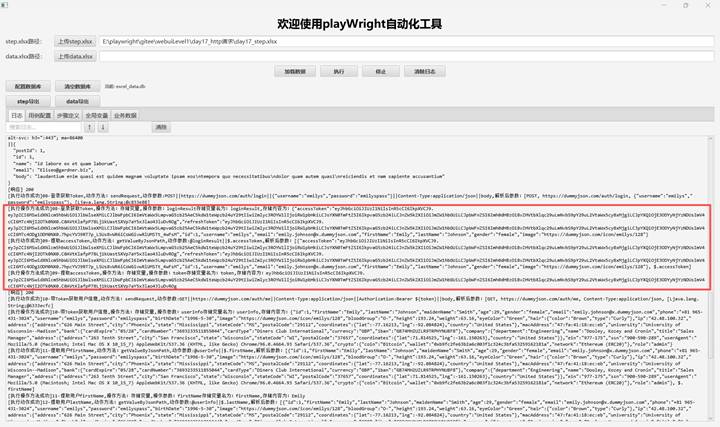Click the 清除日志 button
The width and height of the screenshot is (720, 427).
[424, 72]
